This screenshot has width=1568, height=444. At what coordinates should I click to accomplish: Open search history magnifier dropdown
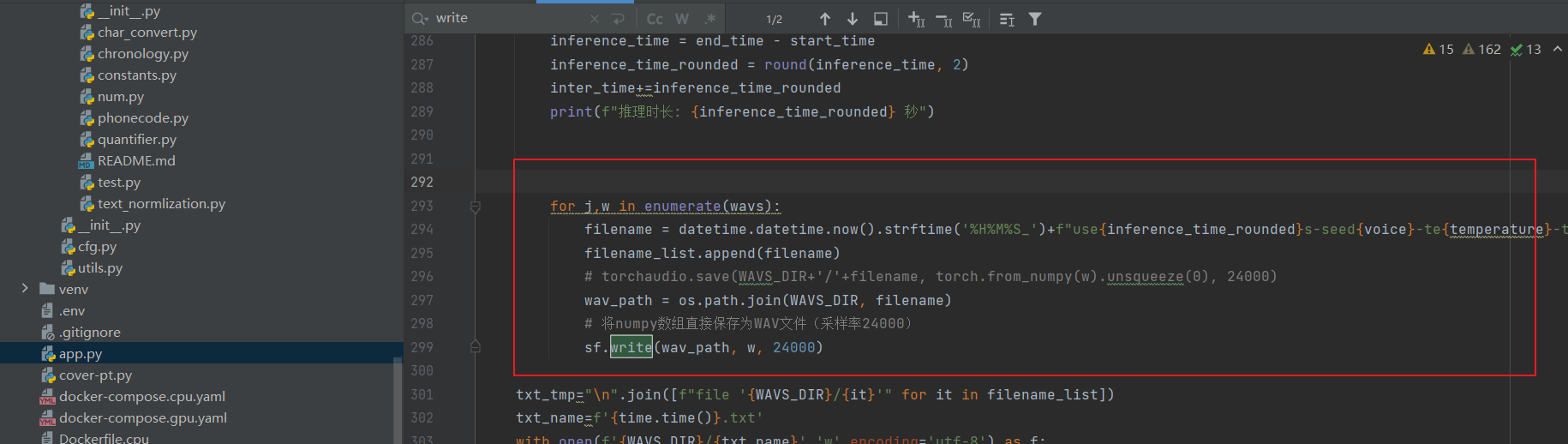(x=420, y=18)
